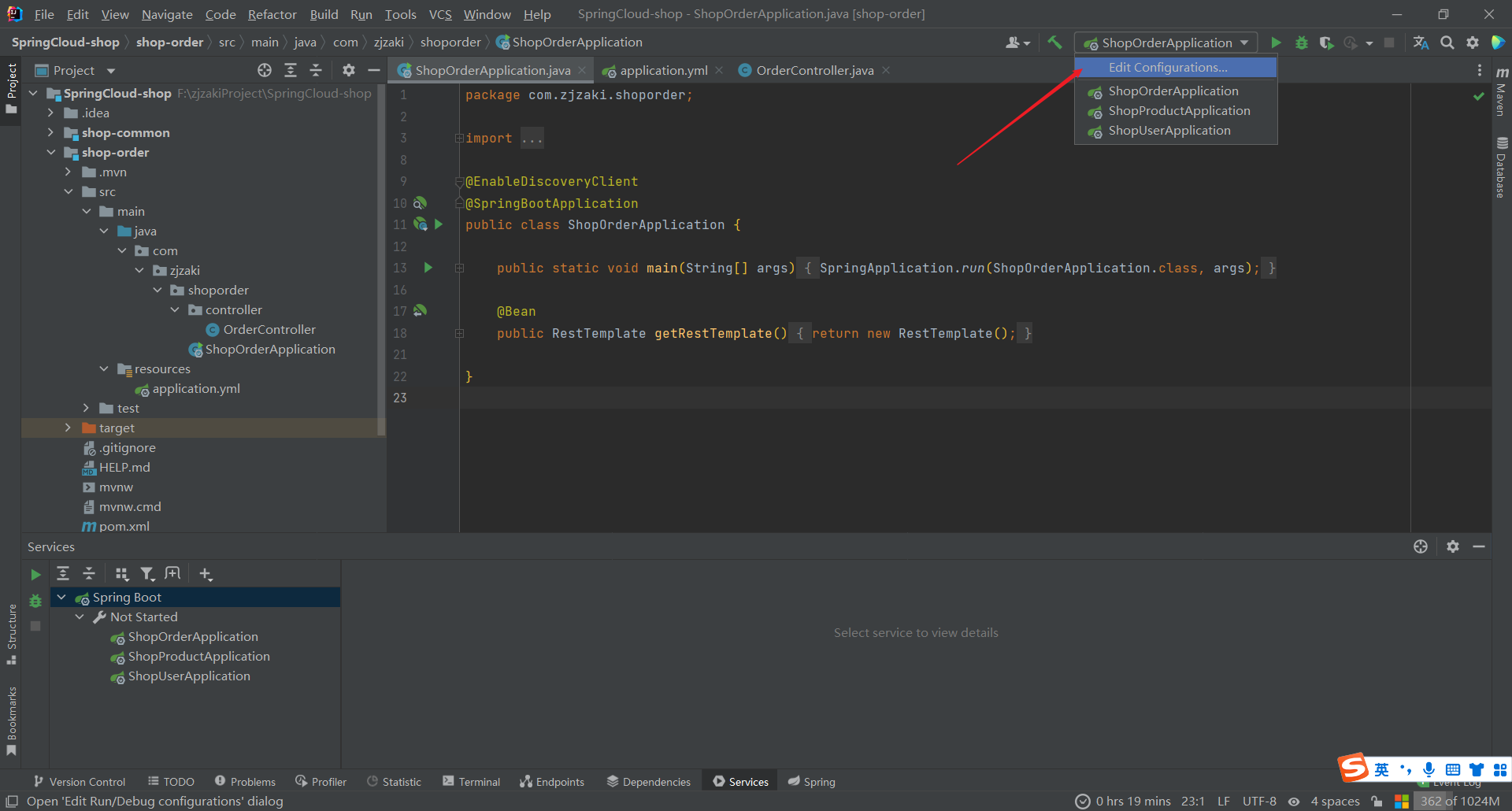The image size is (1512, 811).
Task: Expand all in the Services toolbar
Action: [x=63, y=574]
